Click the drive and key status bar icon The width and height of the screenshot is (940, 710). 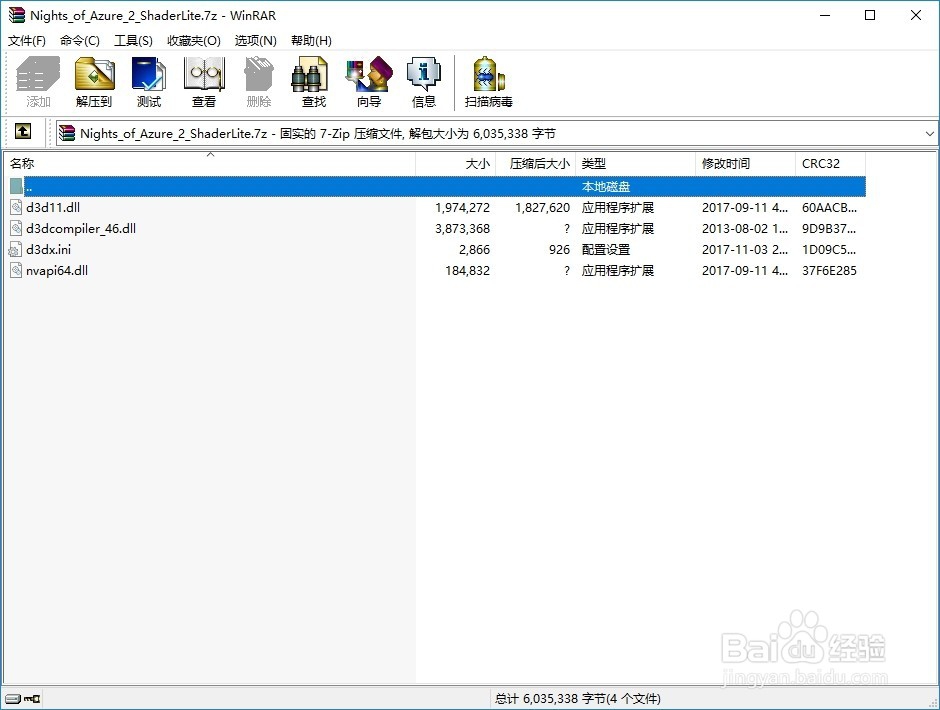click(x=22, y=699)
